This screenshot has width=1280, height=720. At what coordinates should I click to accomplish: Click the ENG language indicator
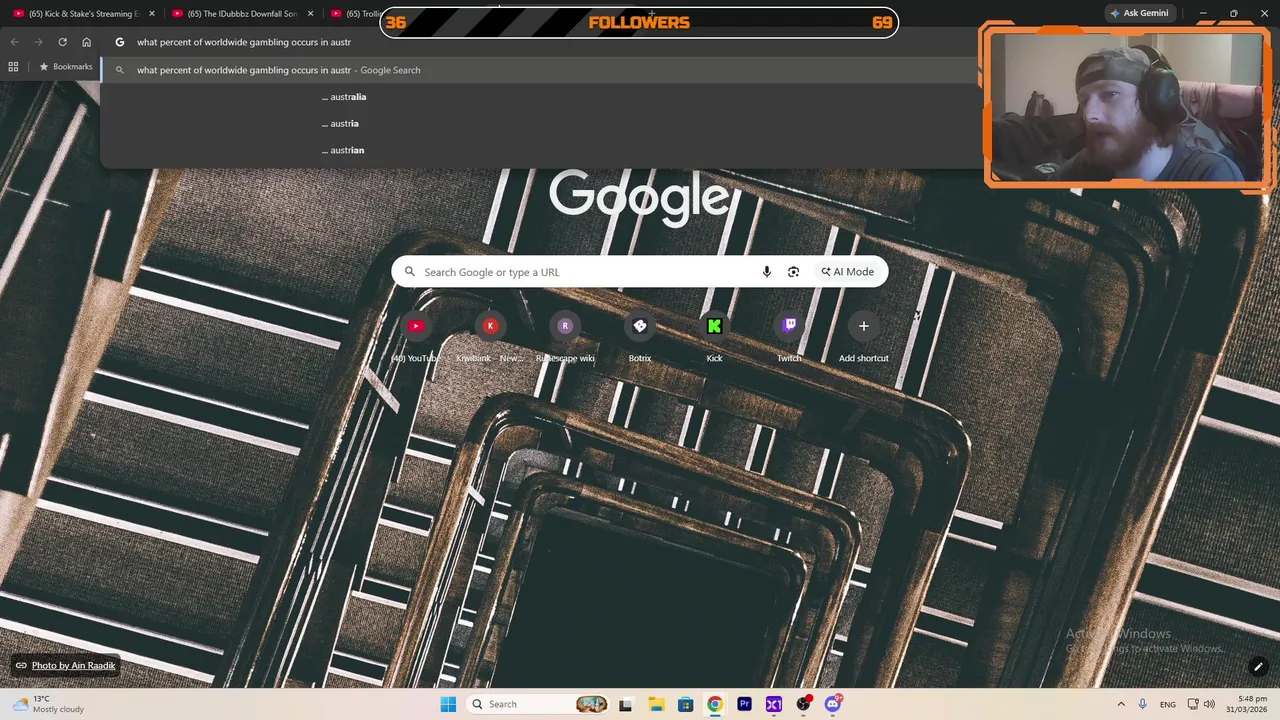[x=1167, y=704]
